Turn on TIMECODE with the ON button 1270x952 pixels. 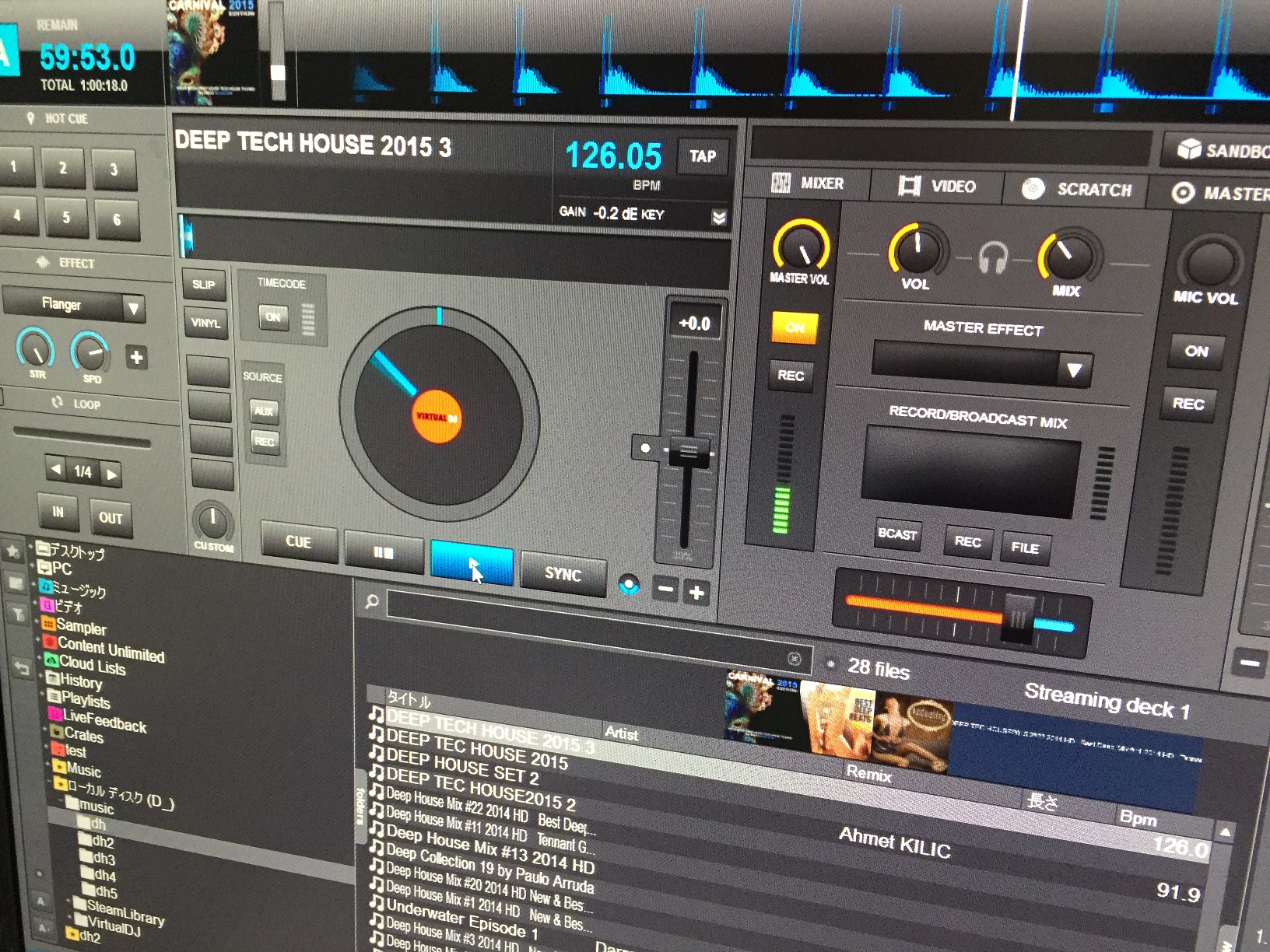pos(273,317)
